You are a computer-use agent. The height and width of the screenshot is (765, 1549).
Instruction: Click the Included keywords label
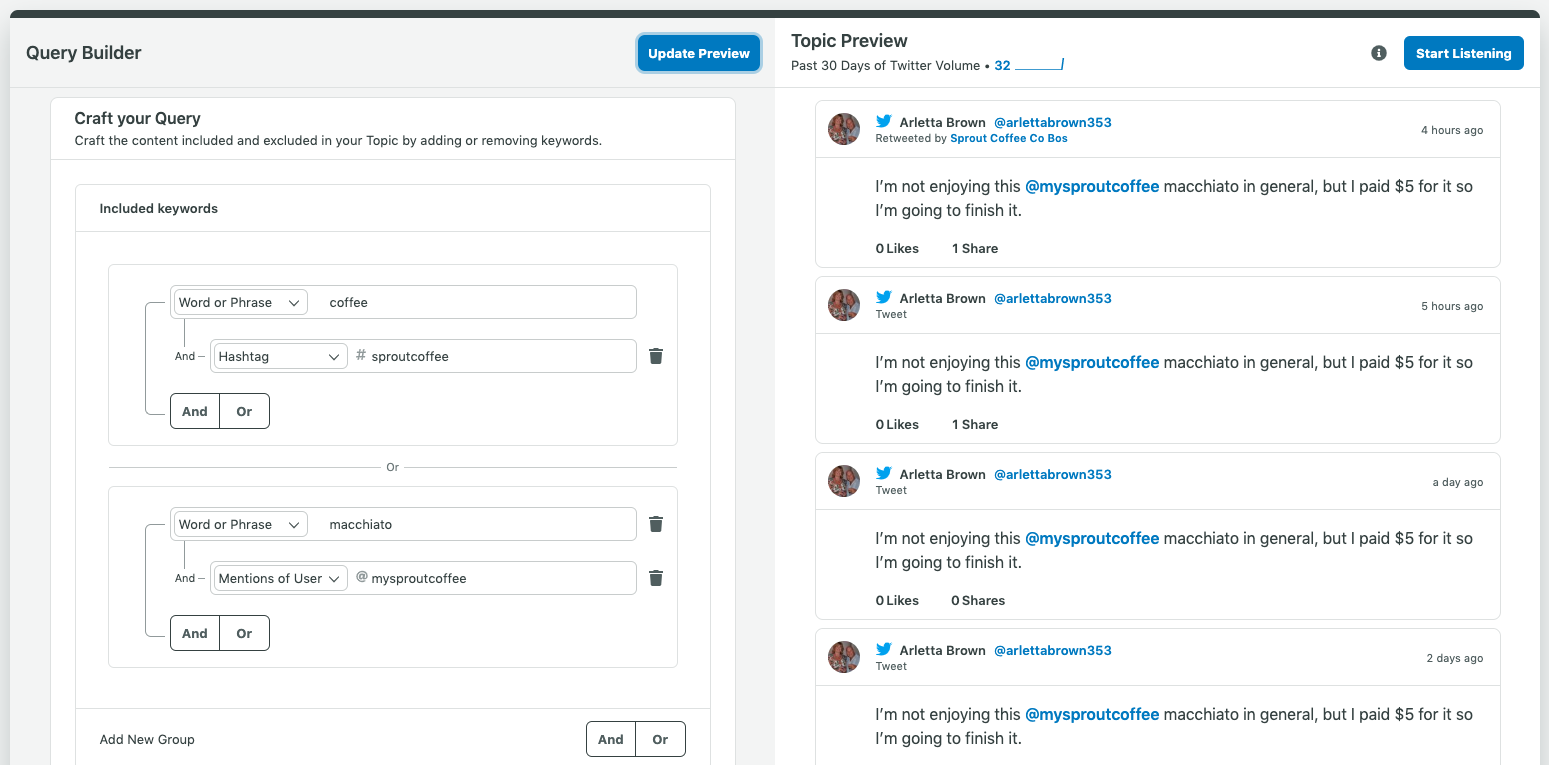click(x=159, y=209)
